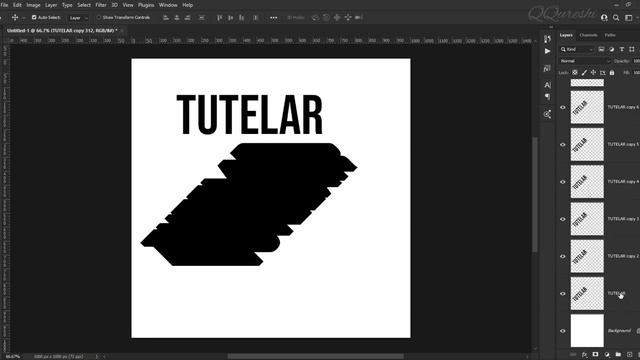Hide the TUTELAR copy 5 layer
Screen dimensions: 640x360
[563, 144]
